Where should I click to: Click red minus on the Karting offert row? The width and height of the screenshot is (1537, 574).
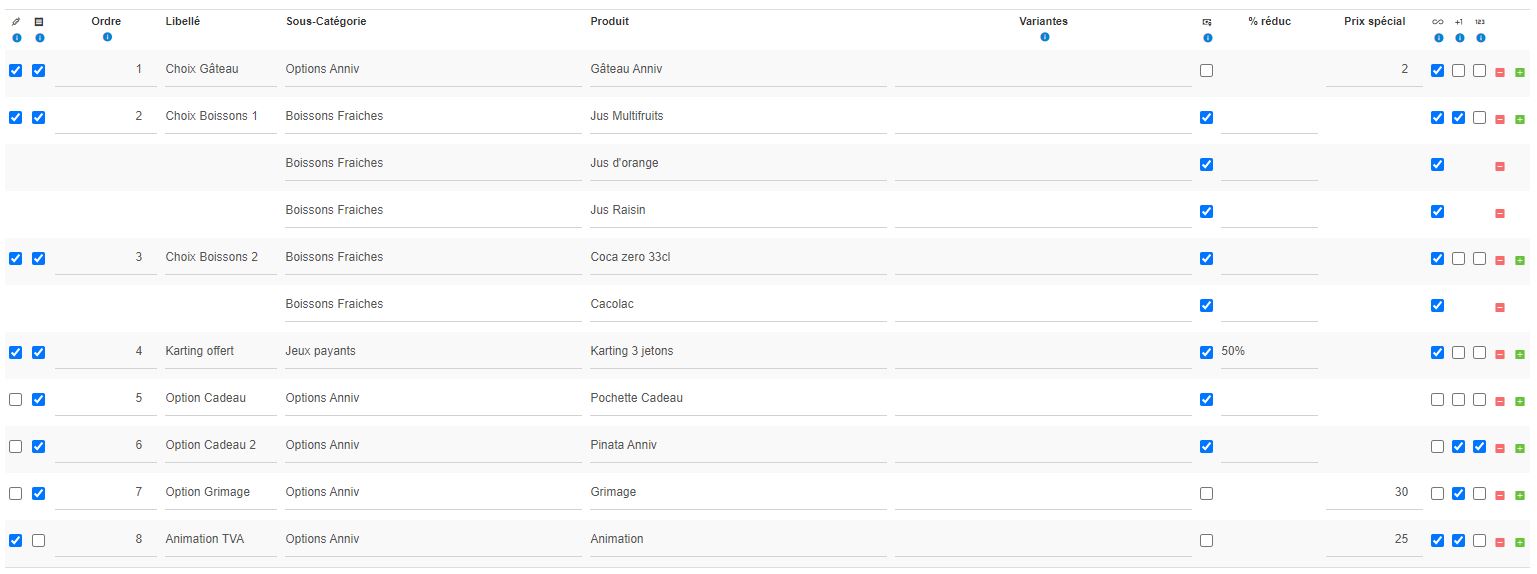point(1499,354)
